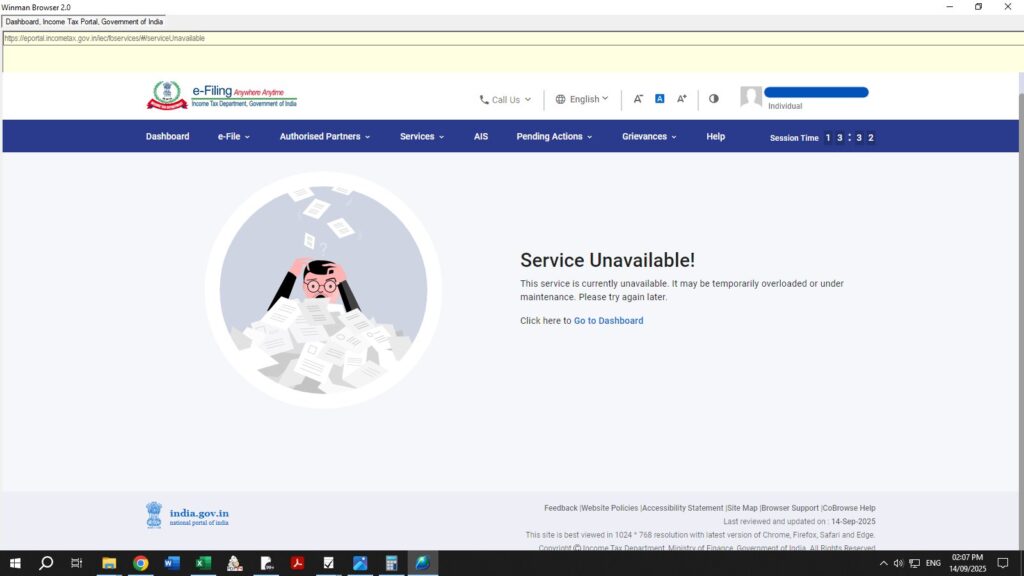Click the india.gov.in national portal logo
The width and height of the screenshot is (1024, 576).
[x=187, y=515]
